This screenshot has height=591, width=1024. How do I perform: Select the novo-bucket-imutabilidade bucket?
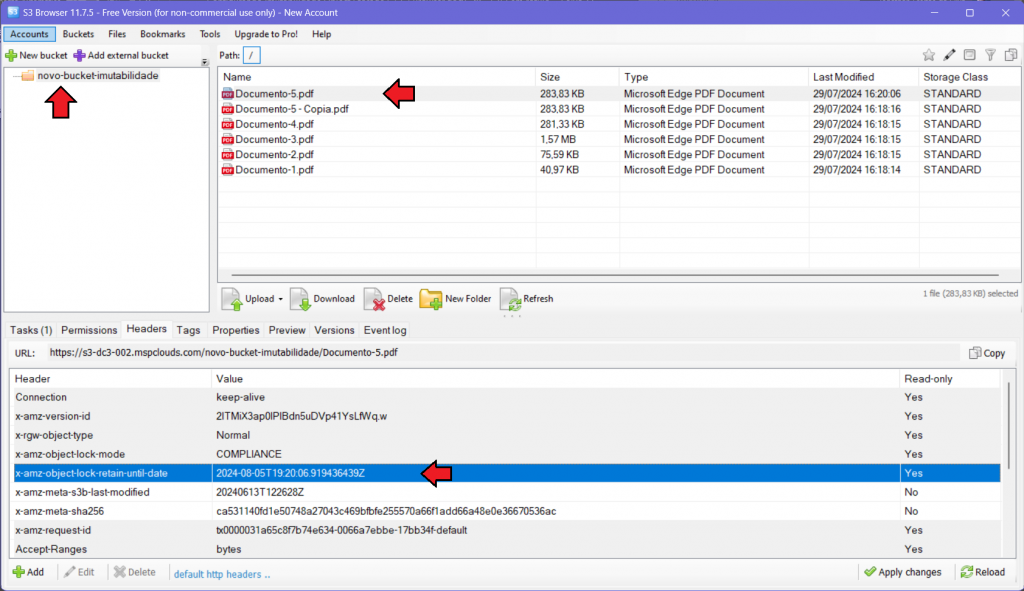point(98,76)
